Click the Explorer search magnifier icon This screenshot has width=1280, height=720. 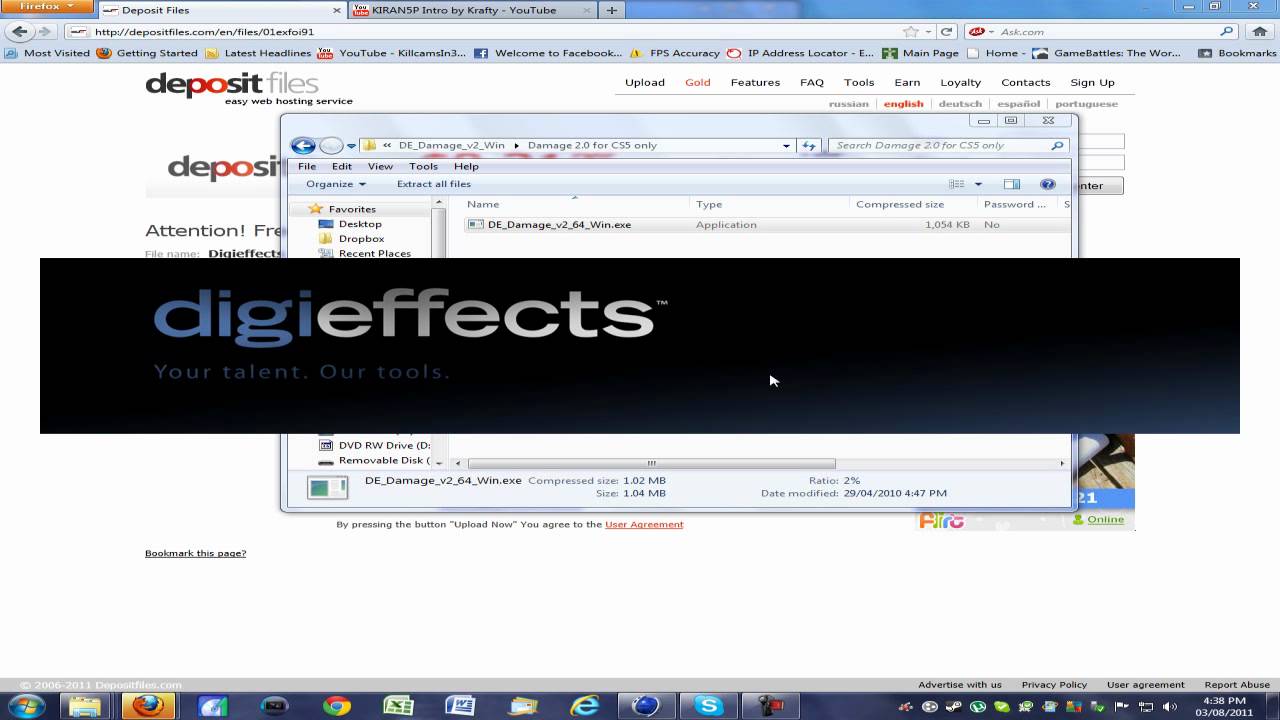(1057, 145)
